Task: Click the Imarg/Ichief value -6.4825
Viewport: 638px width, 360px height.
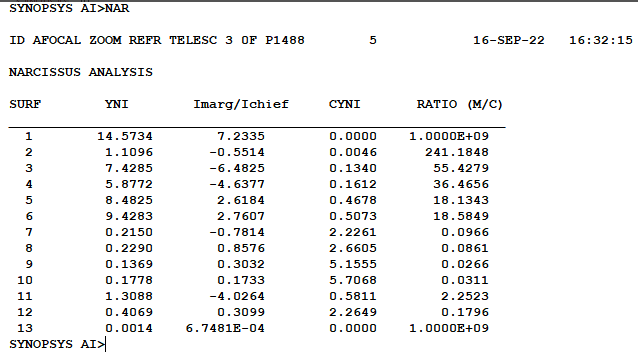Action: 237,168
